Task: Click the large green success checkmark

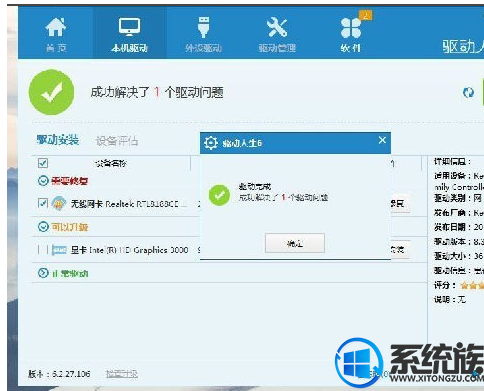Action: click(x=51, y=92)
